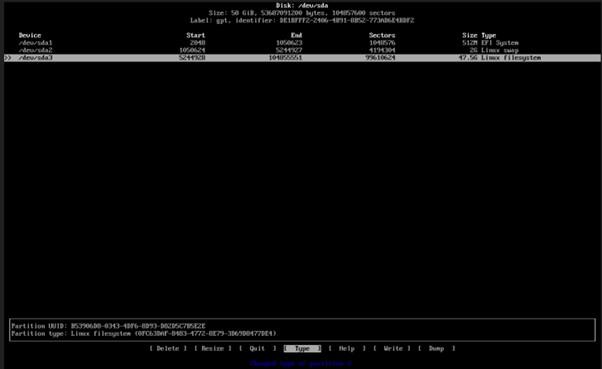602x369 pixels.
Task: Click the Type column header
Action: click(489, 35)
